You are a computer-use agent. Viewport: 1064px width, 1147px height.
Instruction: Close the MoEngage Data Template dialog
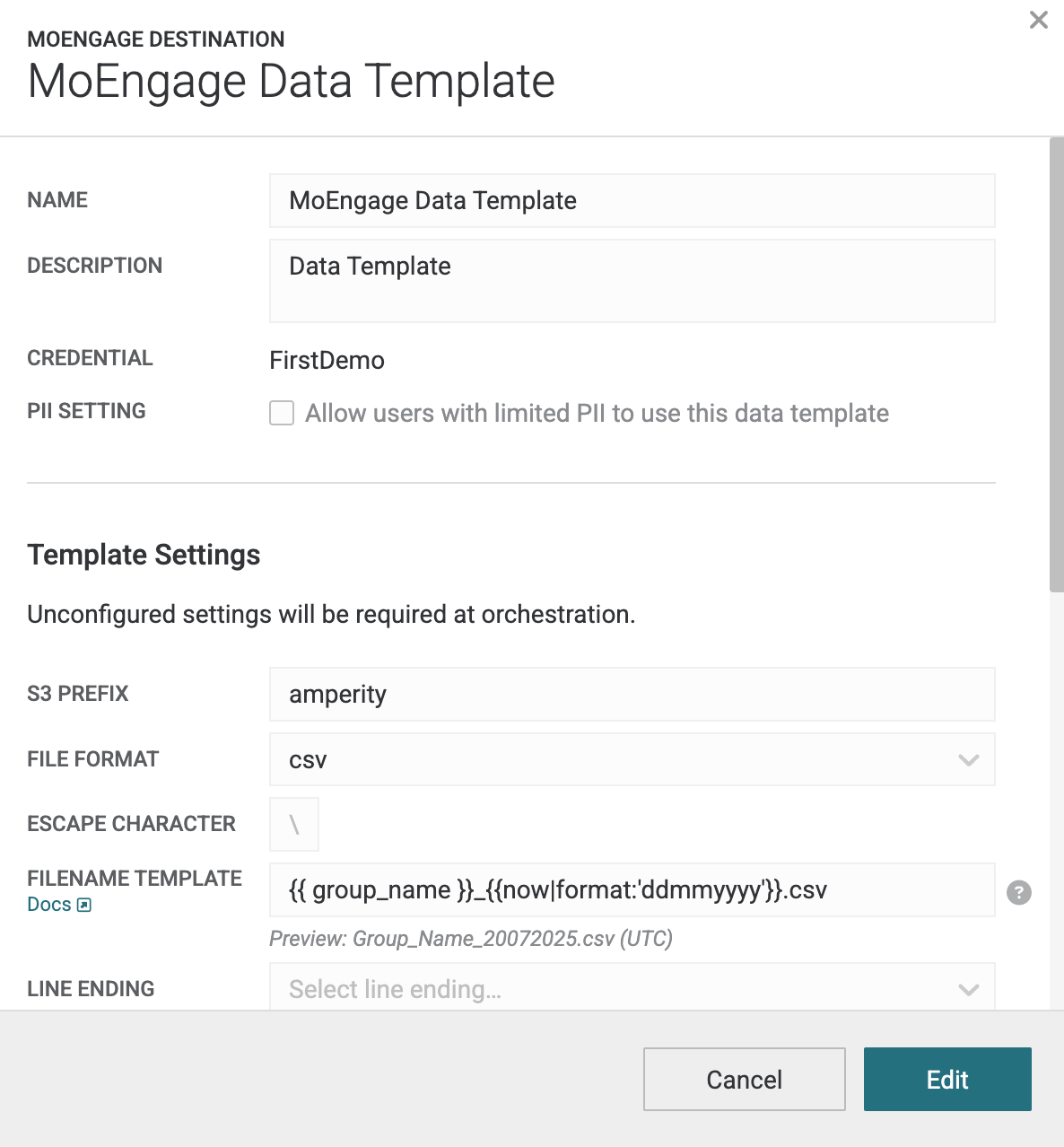(1039, 20)
